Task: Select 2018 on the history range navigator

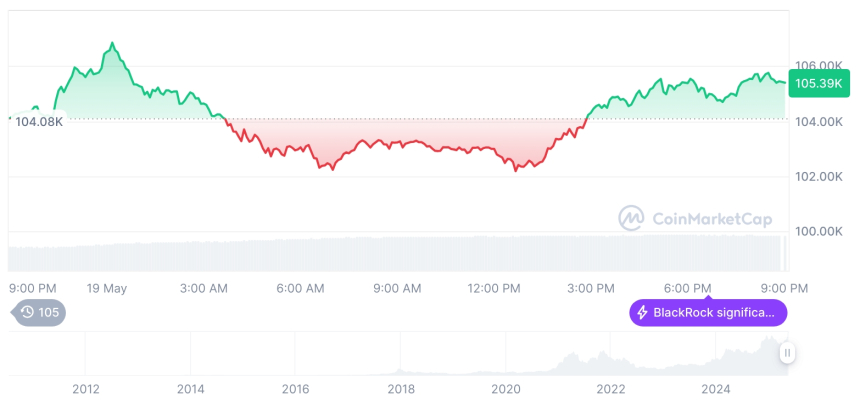Action: 401,389
